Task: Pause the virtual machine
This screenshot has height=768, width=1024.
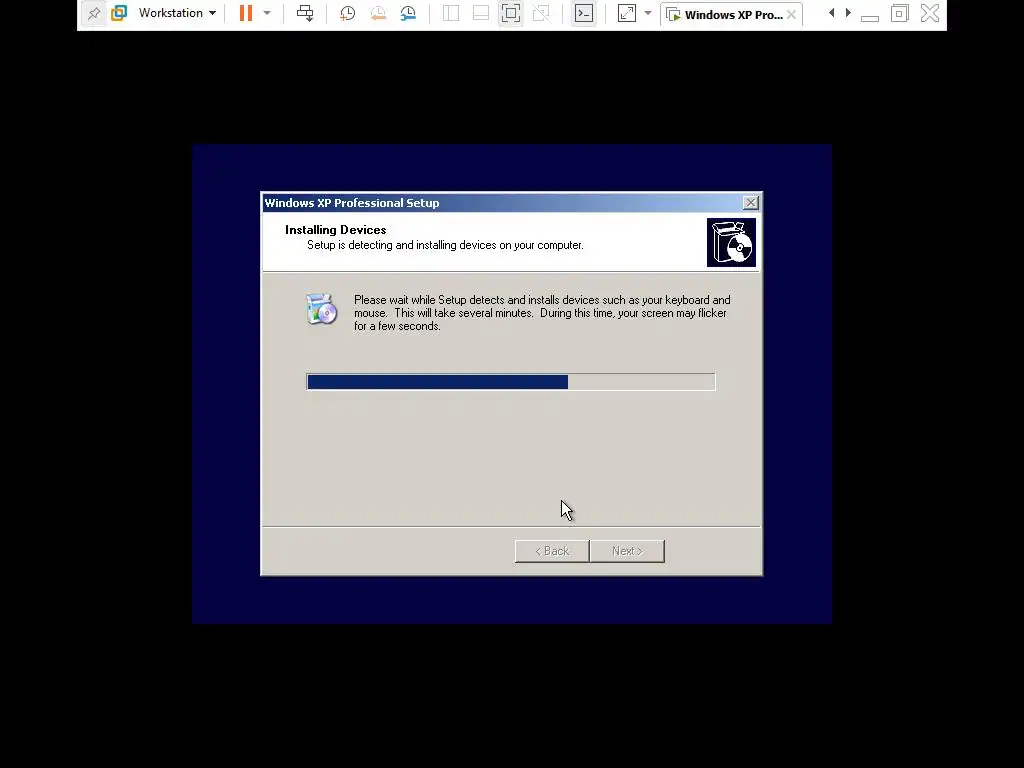Action: click(246, 13)
